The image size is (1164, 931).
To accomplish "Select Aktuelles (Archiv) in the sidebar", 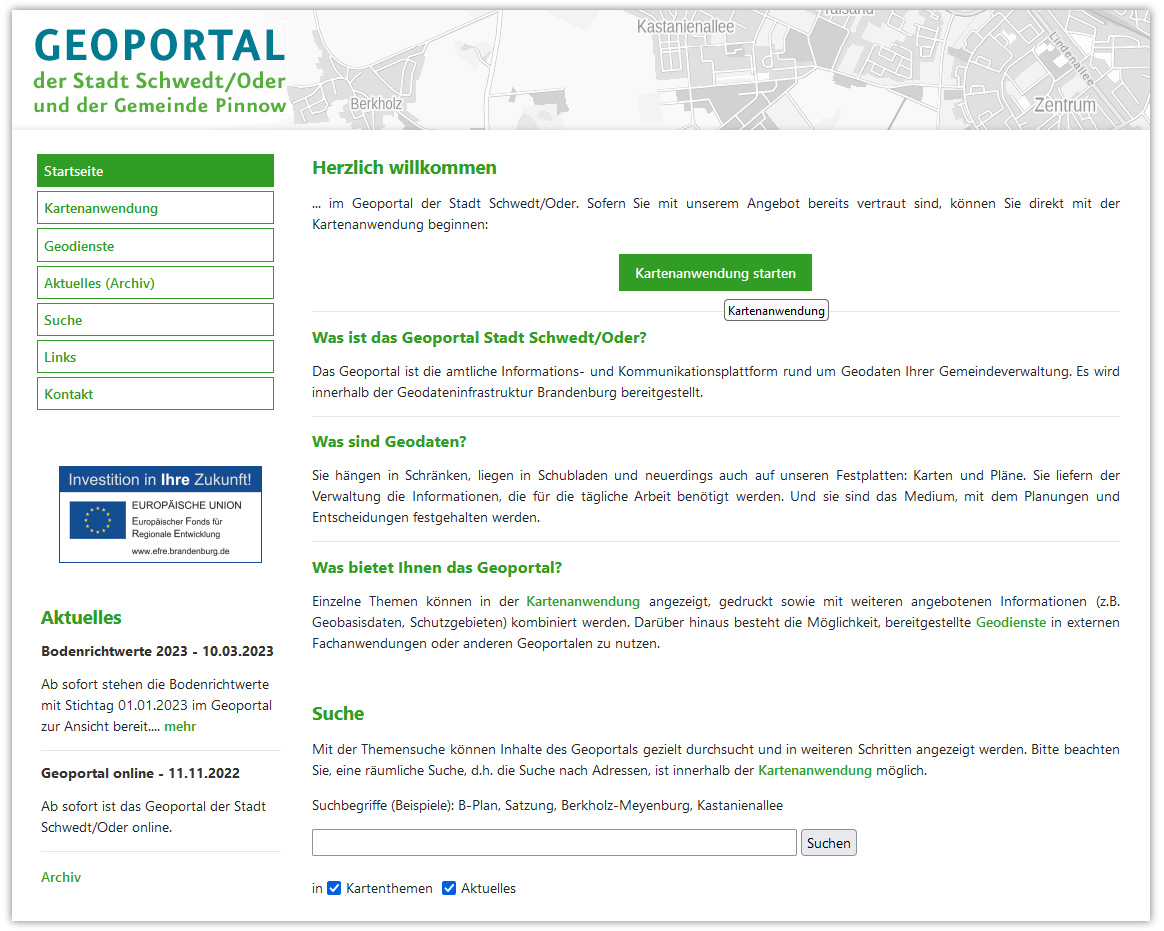I will [155, 281].
